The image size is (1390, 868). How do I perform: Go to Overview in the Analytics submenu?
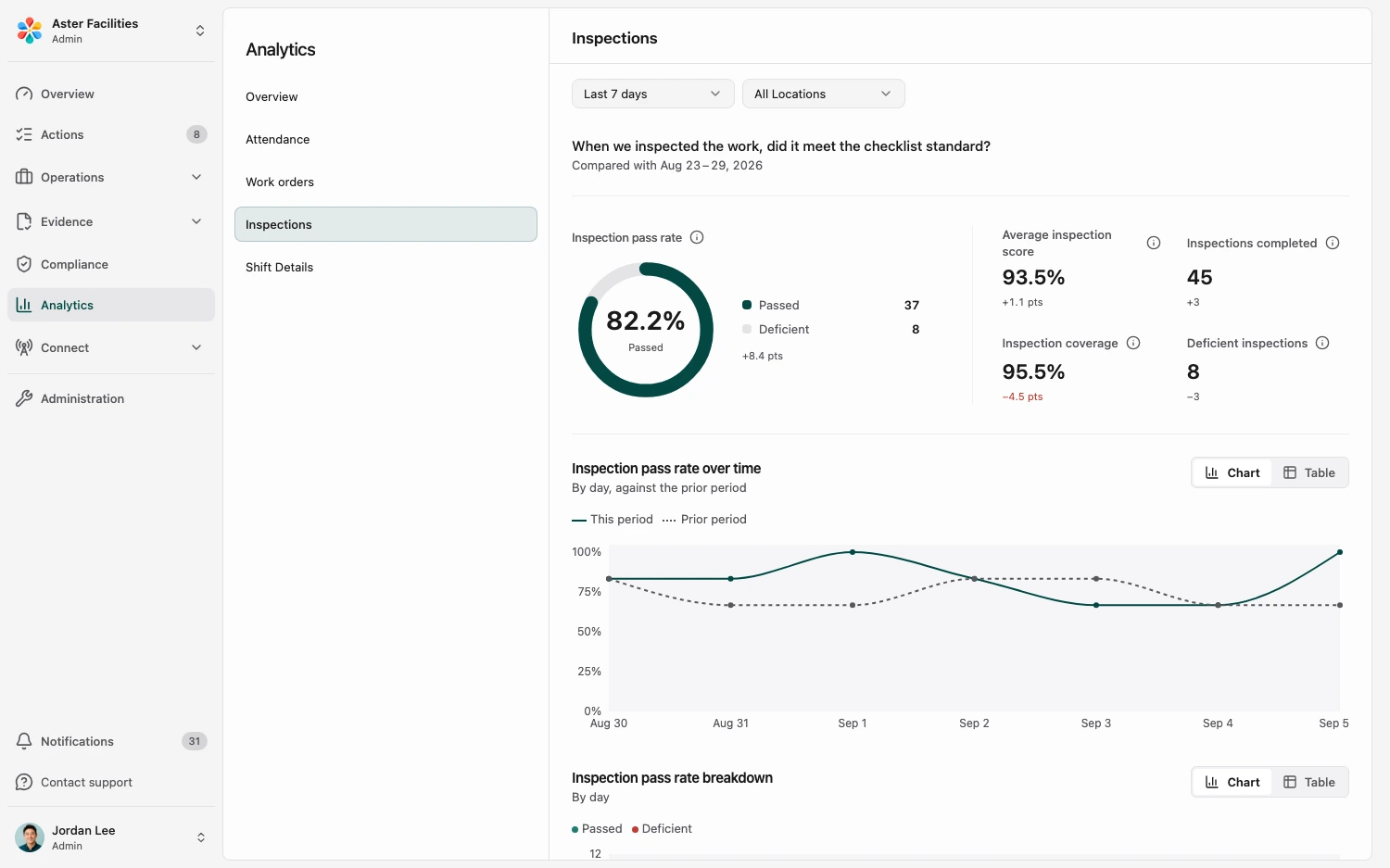click(385, 96)
